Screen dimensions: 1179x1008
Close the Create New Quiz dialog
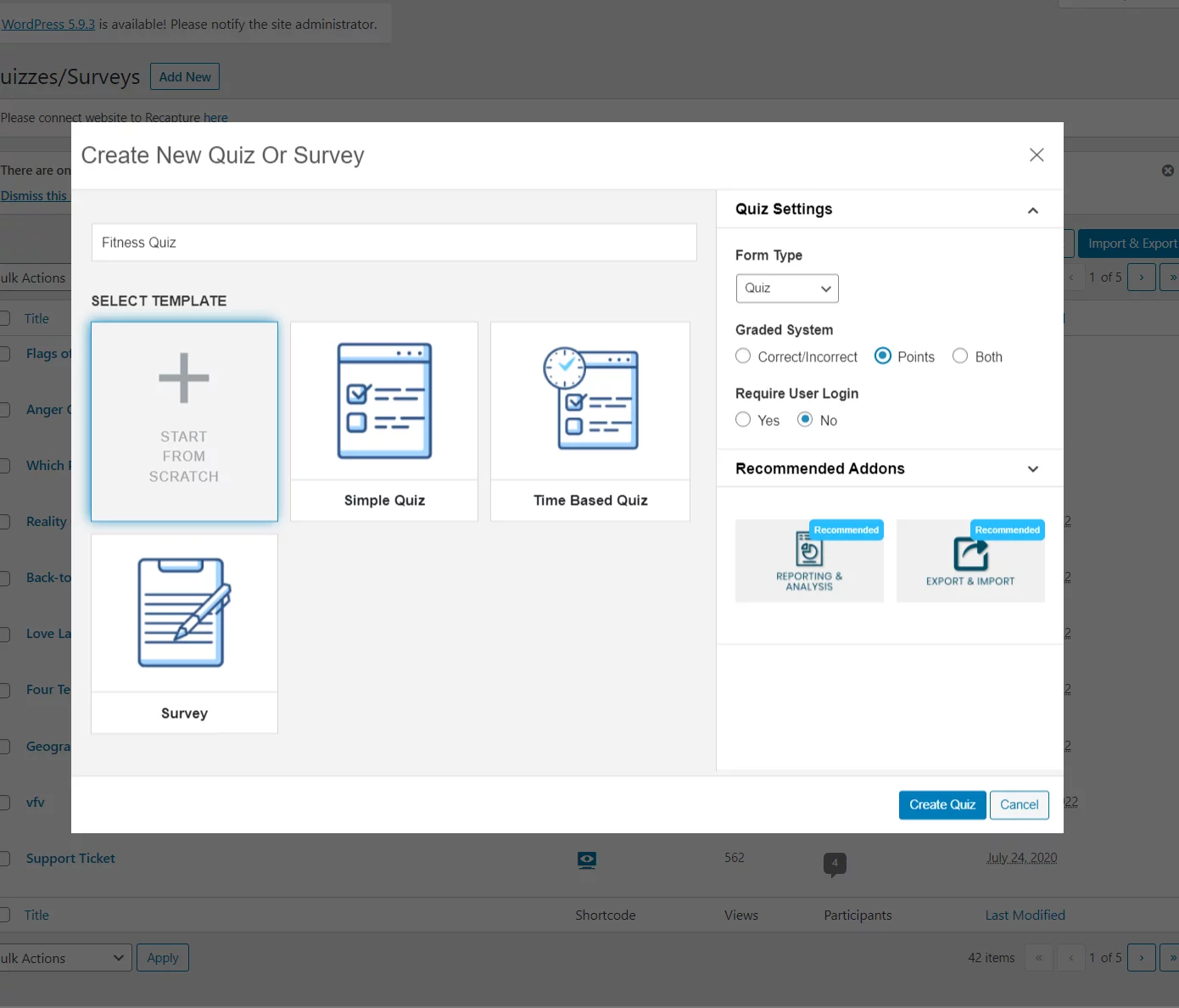tap(1037, 154)
